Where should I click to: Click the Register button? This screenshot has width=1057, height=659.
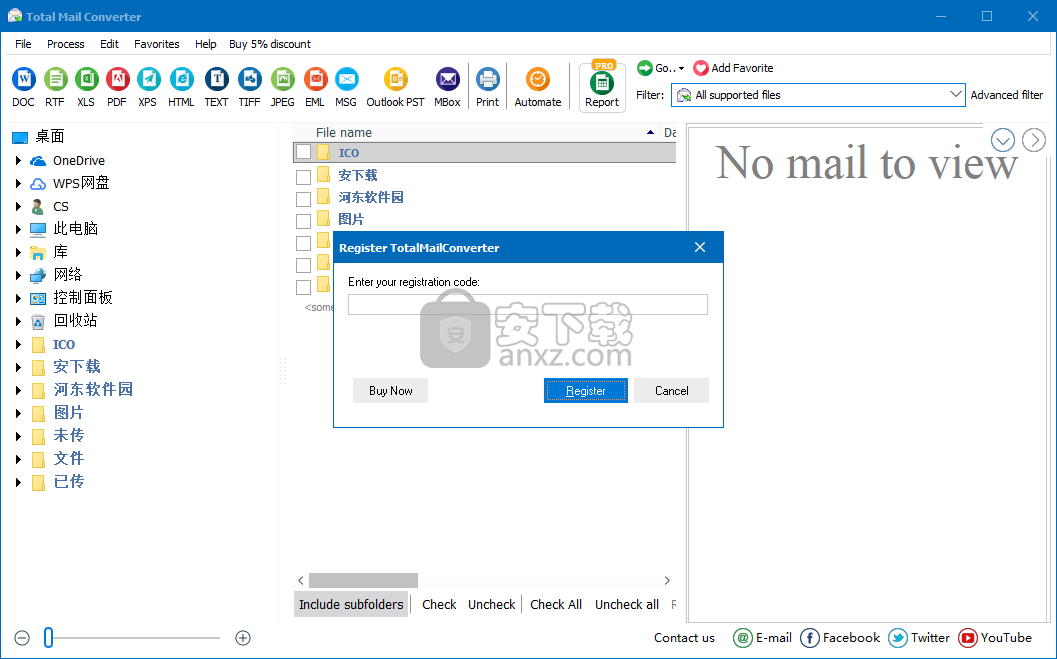[586, 391]
